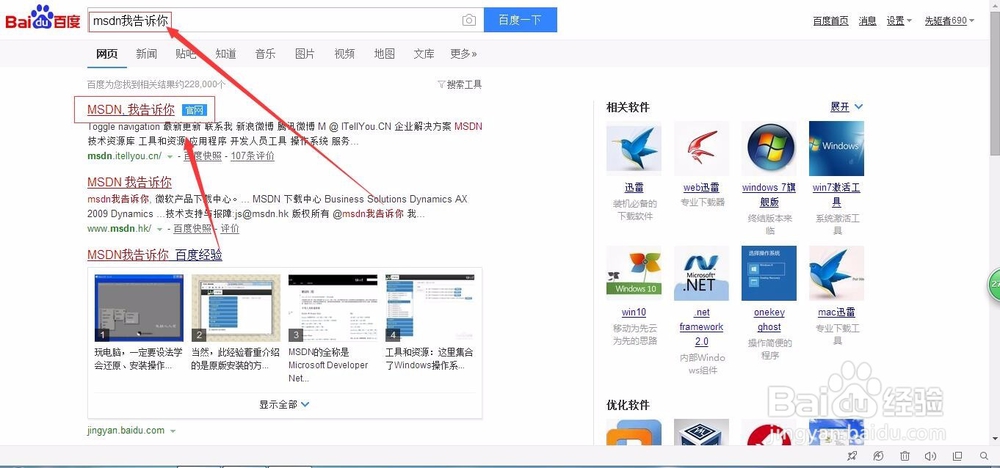Open the MSDN 我告诉你 msdn.hk result link
Screen dimensions: 1000x468
point(129,182)
